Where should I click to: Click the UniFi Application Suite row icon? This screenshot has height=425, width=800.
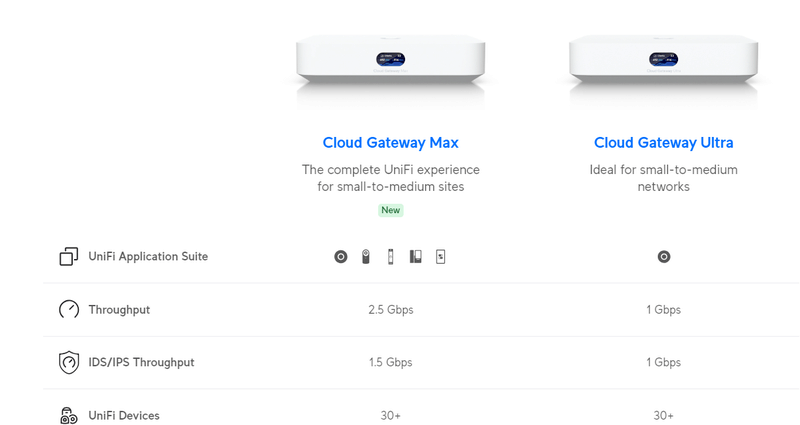pyautogui.click(x=69, y=256)
